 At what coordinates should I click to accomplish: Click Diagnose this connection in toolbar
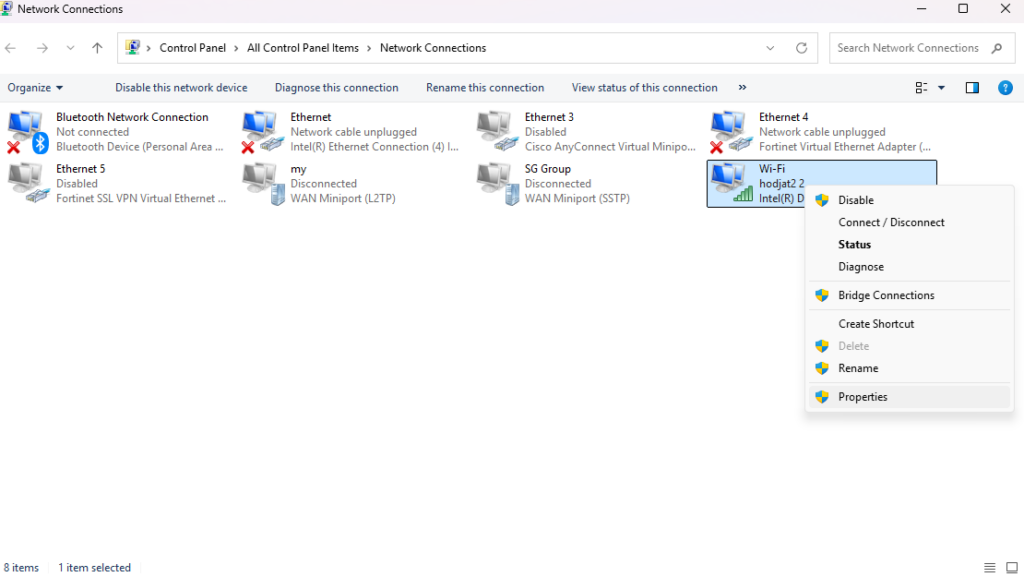point(336,88)
